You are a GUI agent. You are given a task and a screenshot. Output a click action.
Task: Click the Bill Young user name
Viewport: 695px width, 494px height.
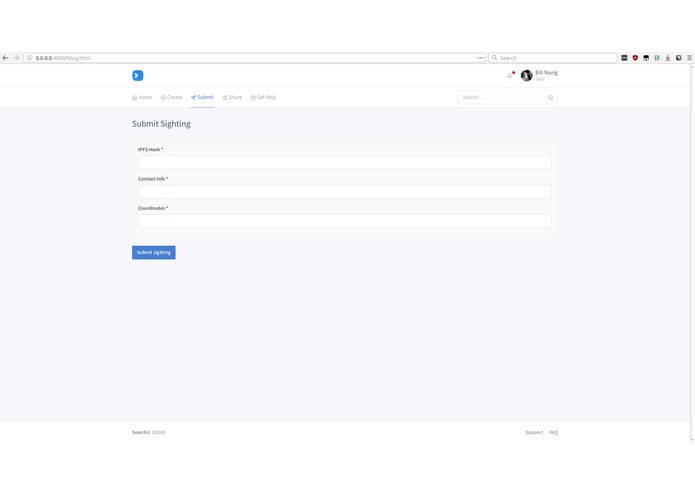tap(546, 73)
